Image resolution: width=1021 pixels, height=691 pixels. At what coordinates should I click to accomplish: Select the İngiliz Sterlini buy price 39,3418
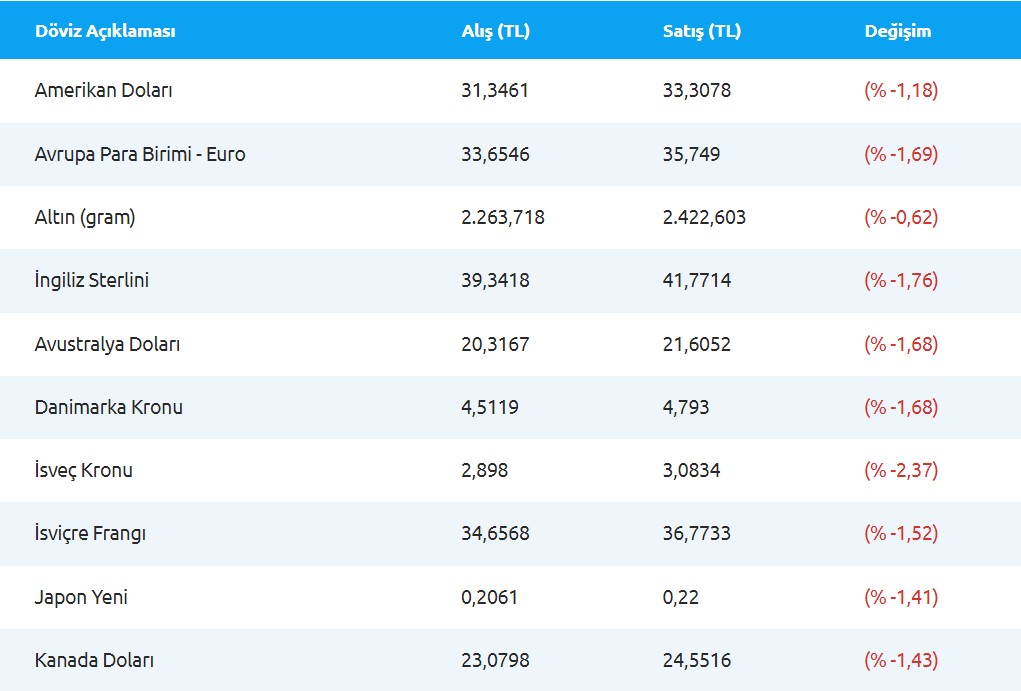click(495, 280)
